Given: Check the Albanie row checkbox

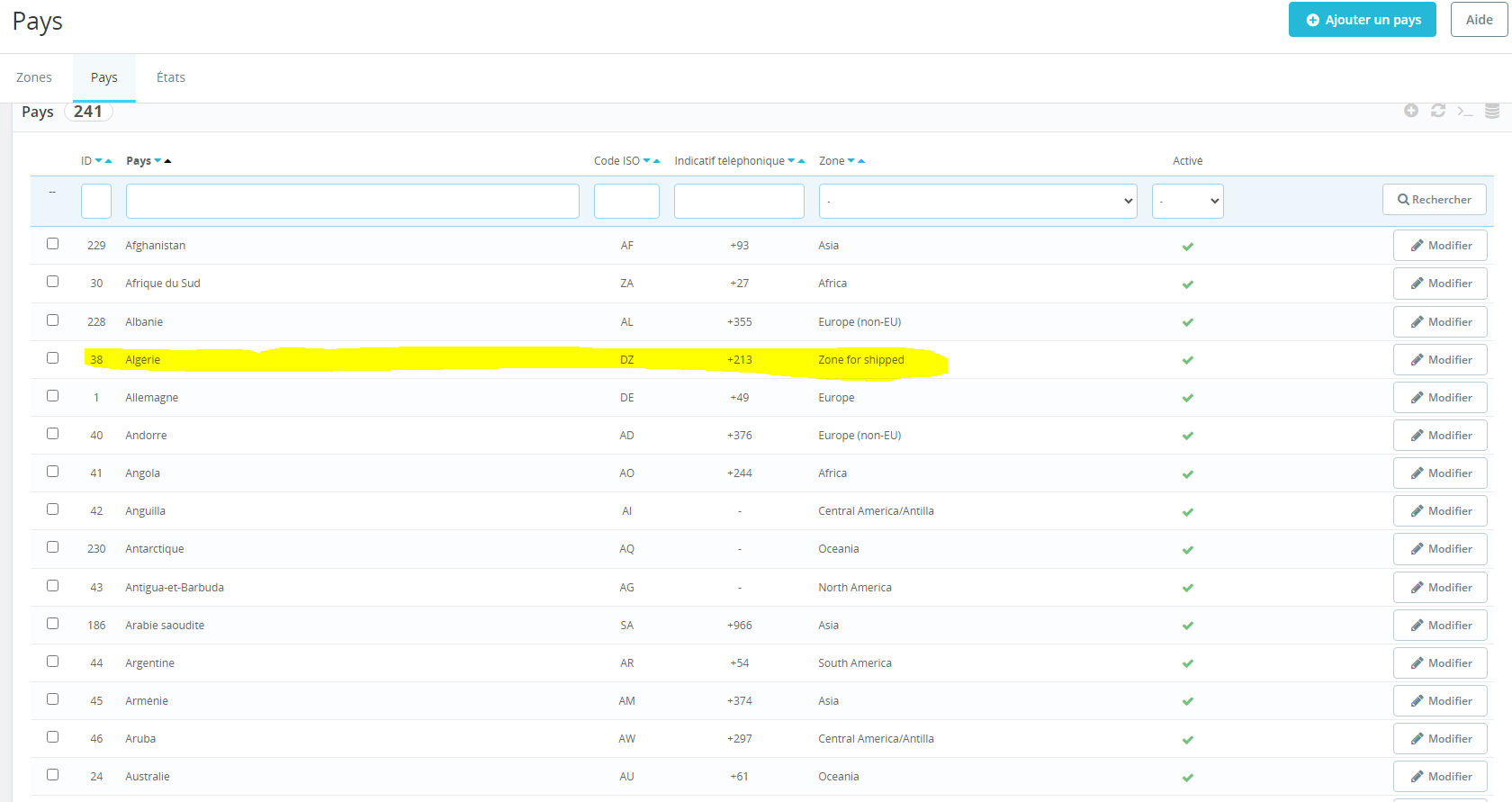Looking at the screenshot, I should pos(52,320).
